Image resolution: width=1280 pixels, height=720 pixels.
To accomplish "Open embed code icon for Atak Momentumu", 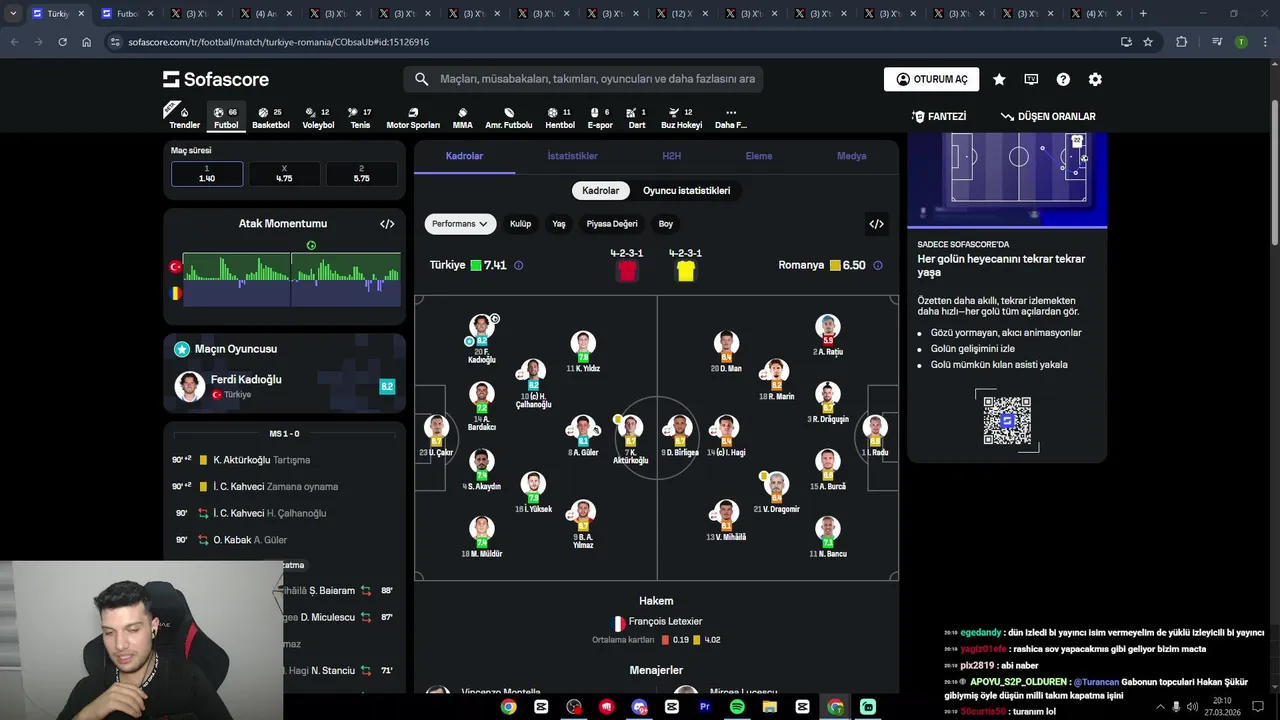I will [x=387, y=224].
